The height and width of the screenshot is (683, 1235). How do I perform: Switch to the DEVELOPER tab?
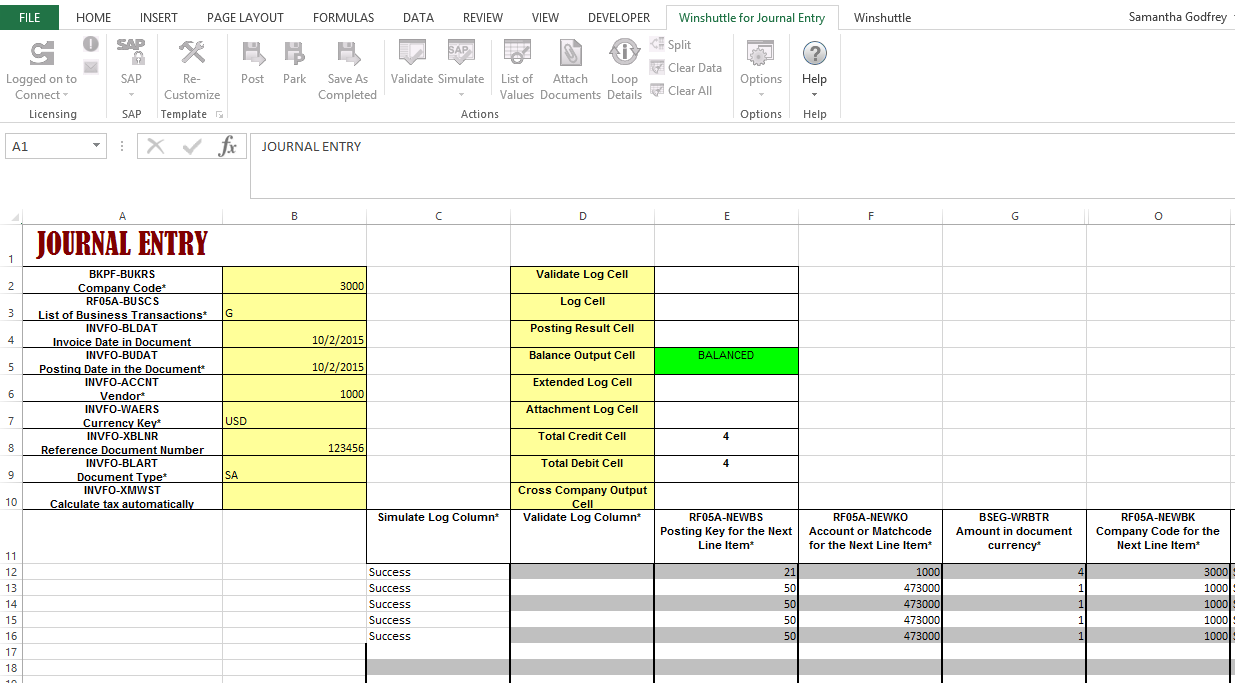tap(619, 17)
